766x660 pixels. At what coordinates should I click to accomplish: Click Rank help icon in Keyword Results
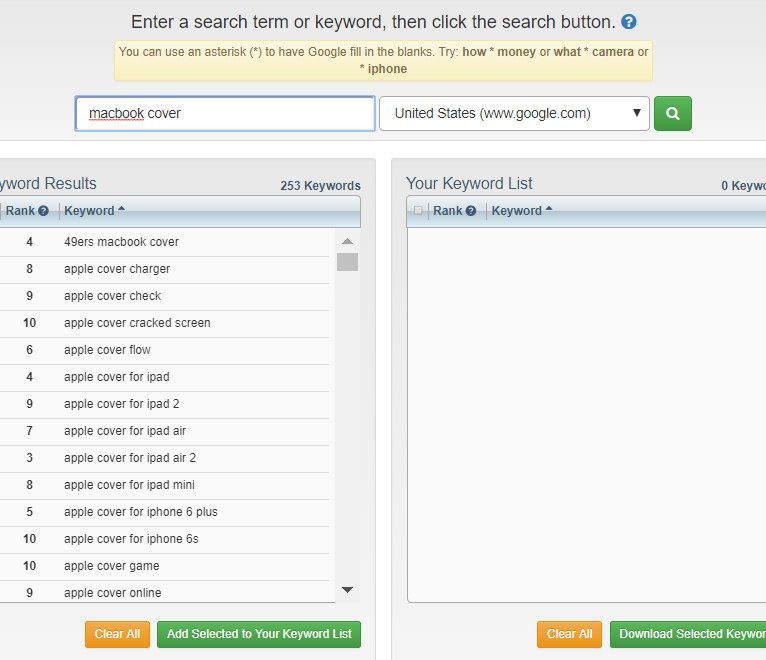pyautogui.click(x=43, y=211)
